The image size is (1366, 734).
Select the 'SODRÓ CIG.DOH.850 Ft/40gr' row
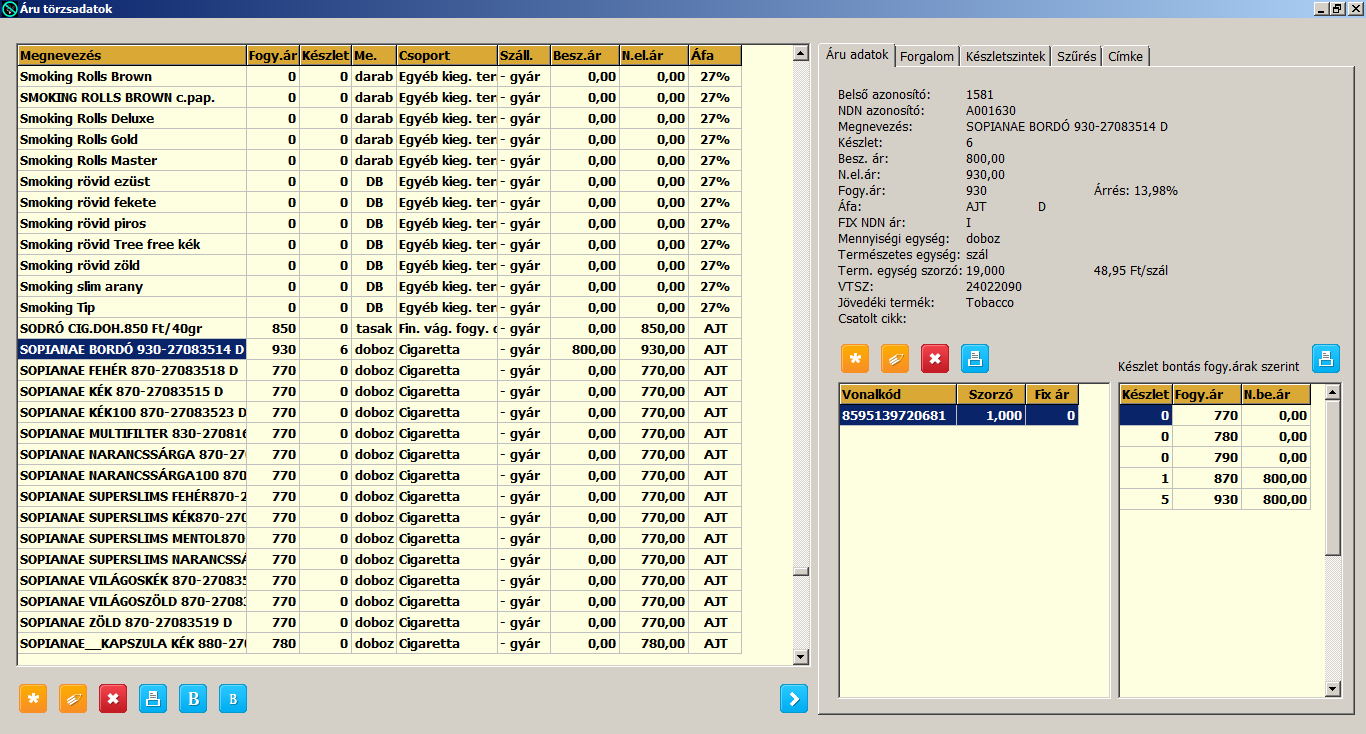380,329
